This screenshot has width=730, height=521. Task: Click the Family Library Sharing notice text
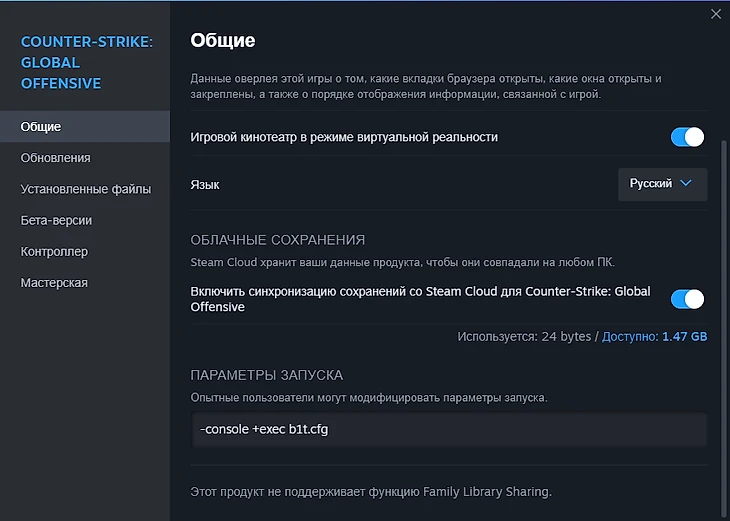(371, 491)
